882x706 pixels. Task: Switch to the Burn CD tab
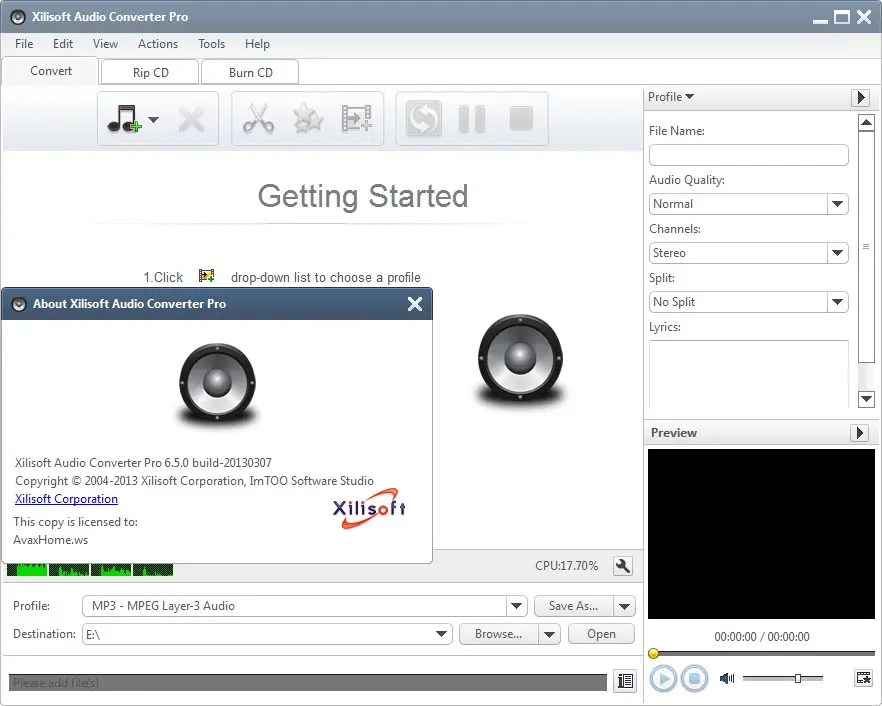[250, 73]
